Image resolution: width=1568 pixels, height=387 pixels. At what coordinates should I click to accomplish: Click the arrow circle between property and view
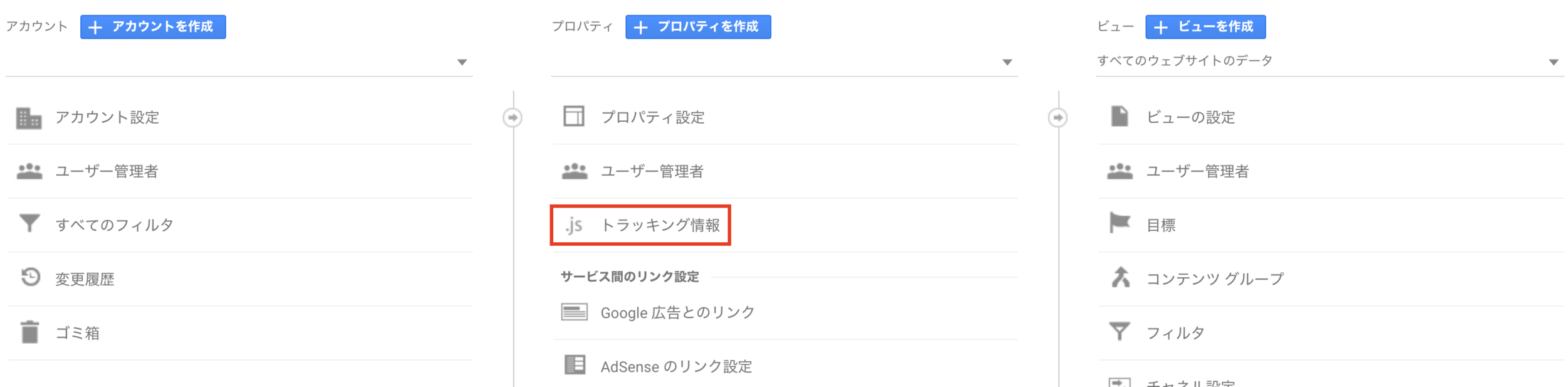(1057, 117)
